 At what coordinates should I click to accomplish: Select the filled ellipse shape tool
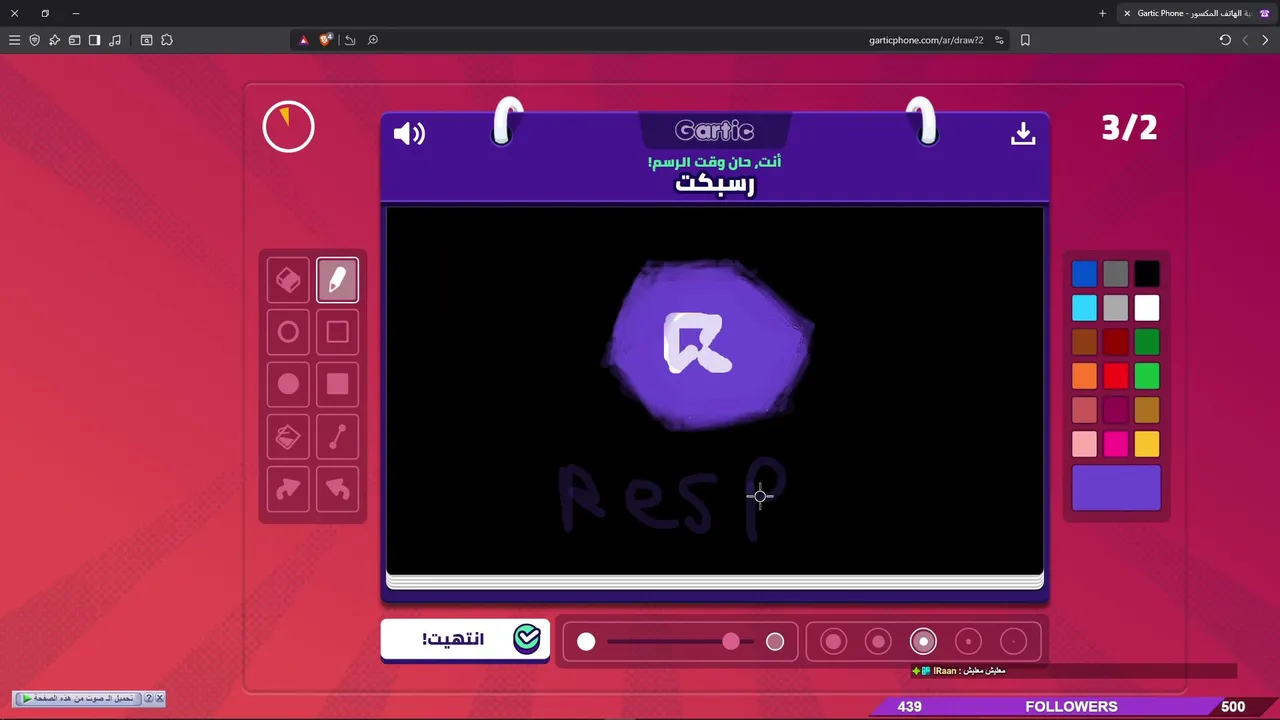[x=288, y=384]
